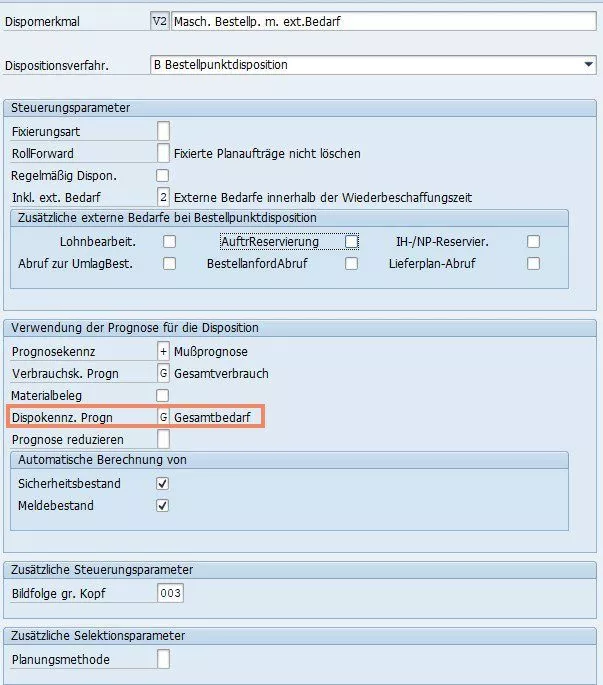The width and height of the screenshot is (603, 685).
Task: Check the IH-/NP-Reservier. option
Action: pyautogui.click(x=534, y=241)
